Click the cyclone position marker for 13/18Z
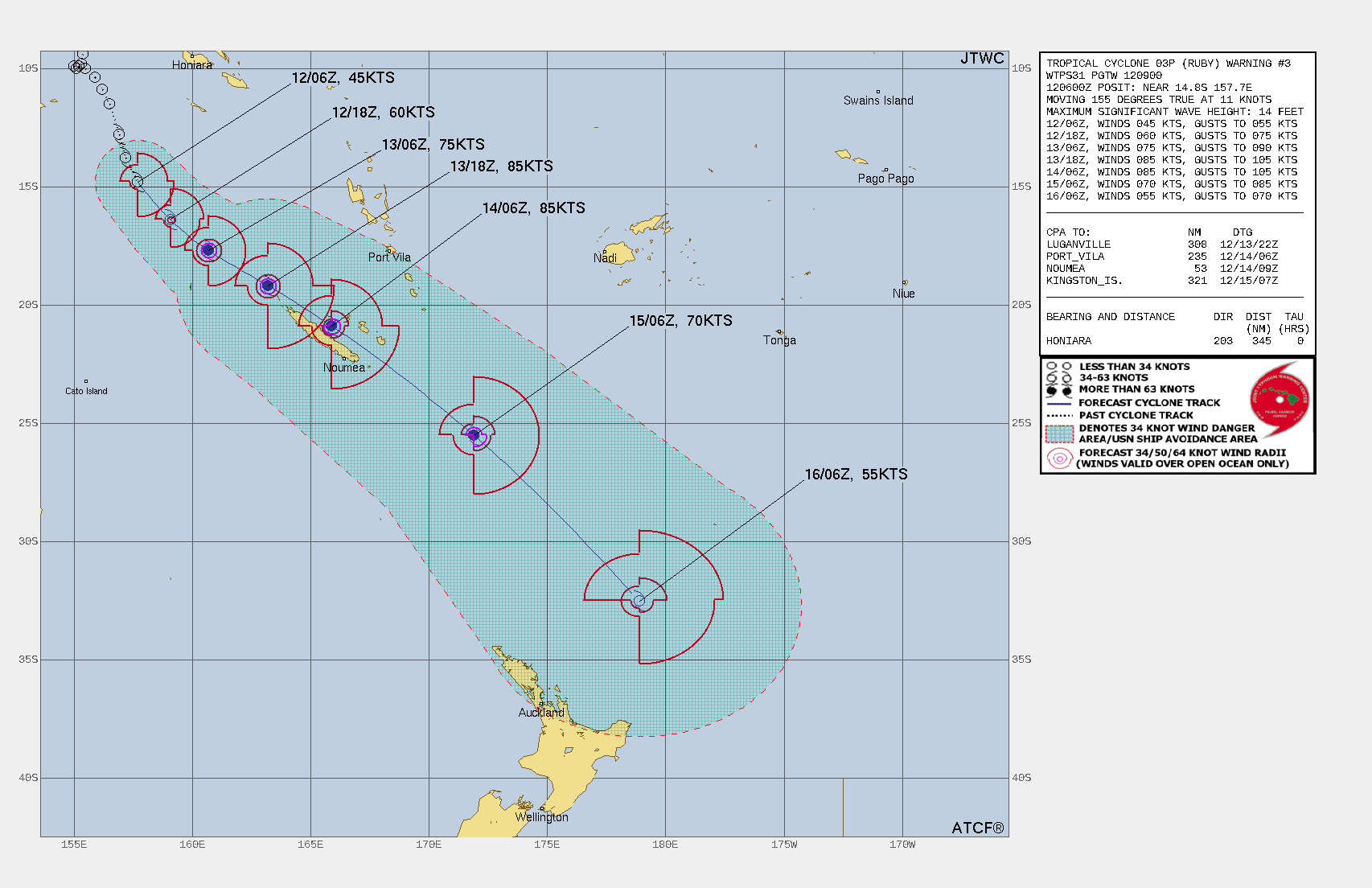 point(268,286)
